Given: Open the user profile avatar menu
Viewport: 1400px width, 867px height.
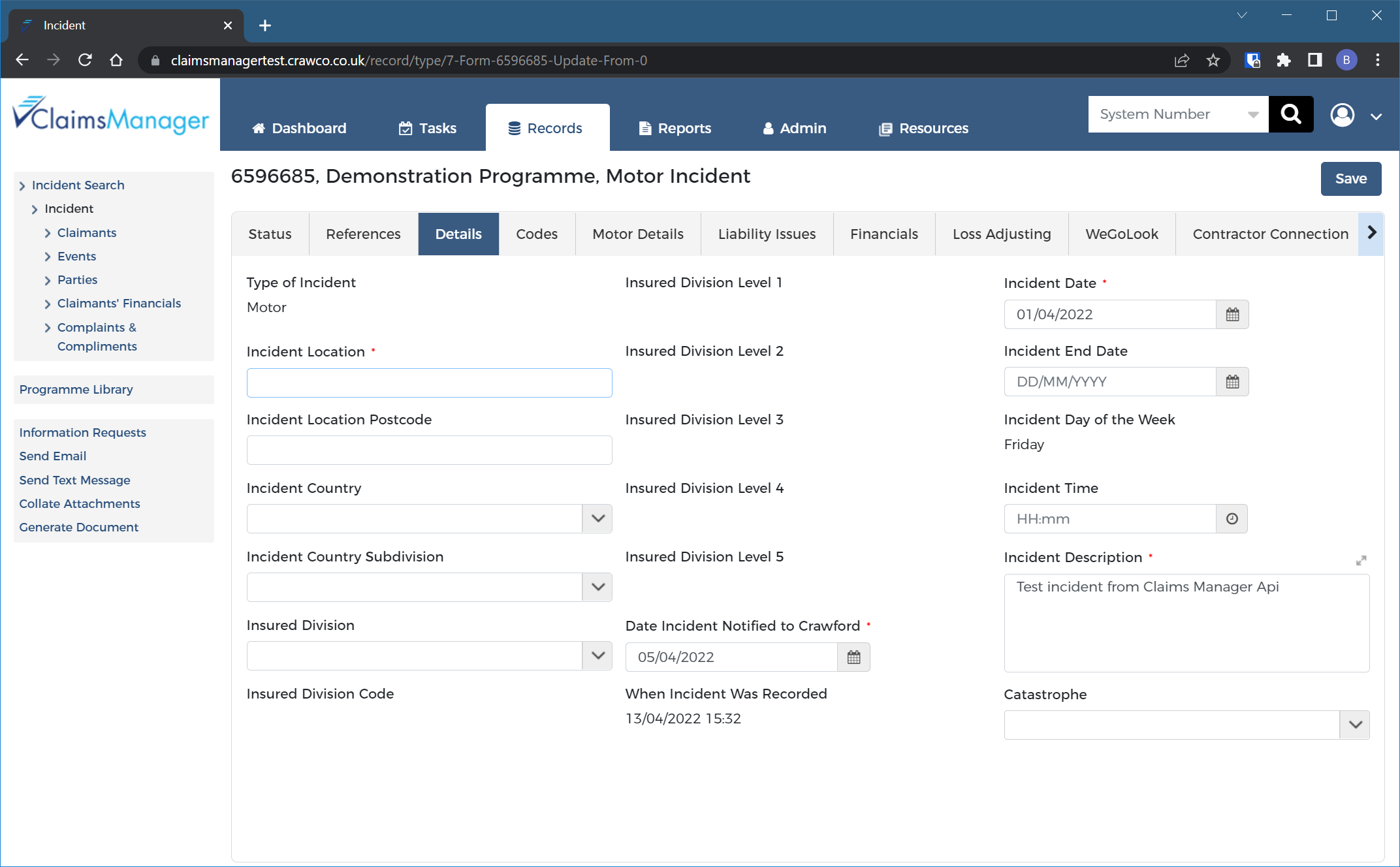Looking at the screenshot, I should click(1343, 115).
